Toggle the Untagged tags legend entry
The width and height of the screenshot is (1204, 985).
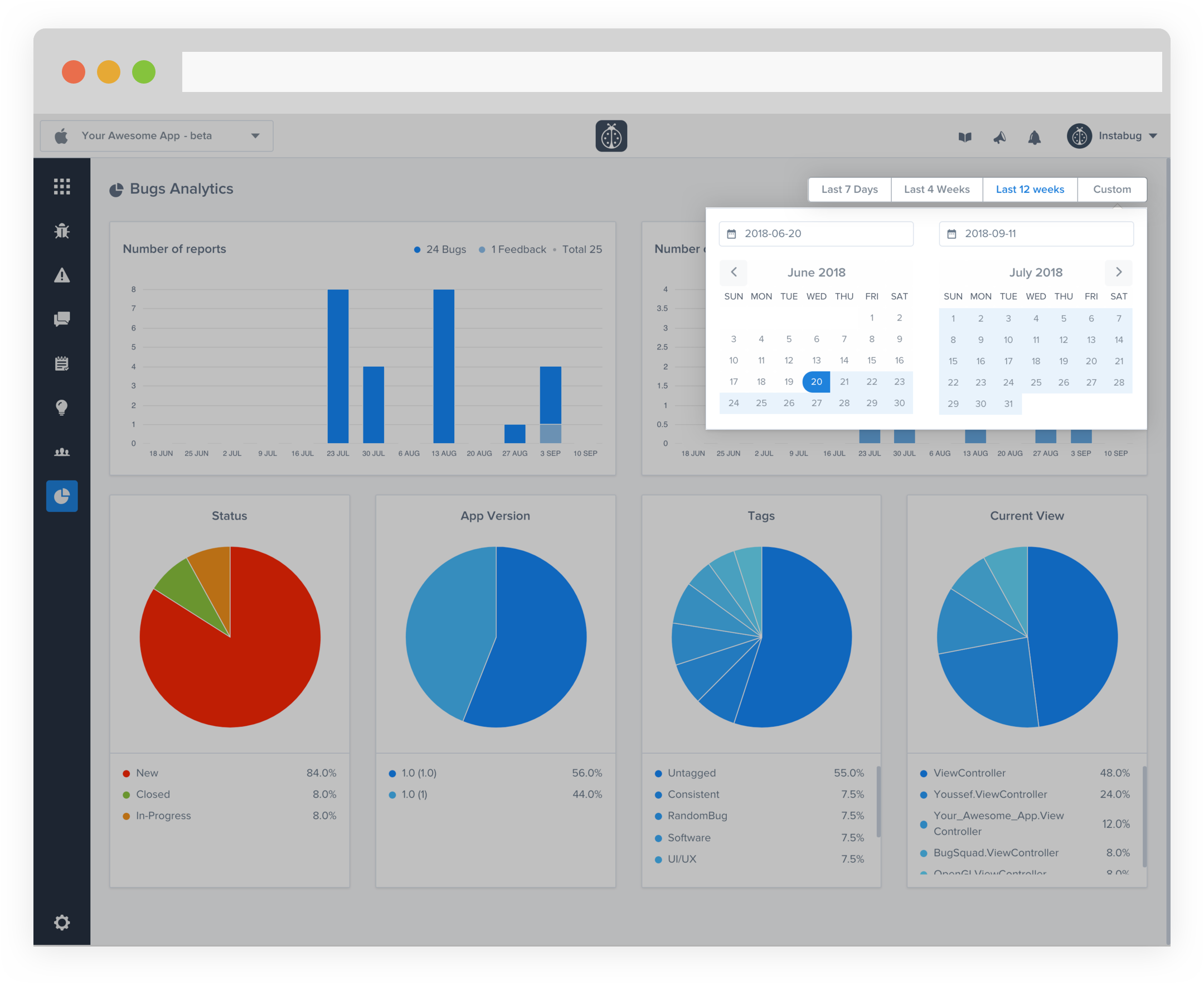[x=759, y=773]
